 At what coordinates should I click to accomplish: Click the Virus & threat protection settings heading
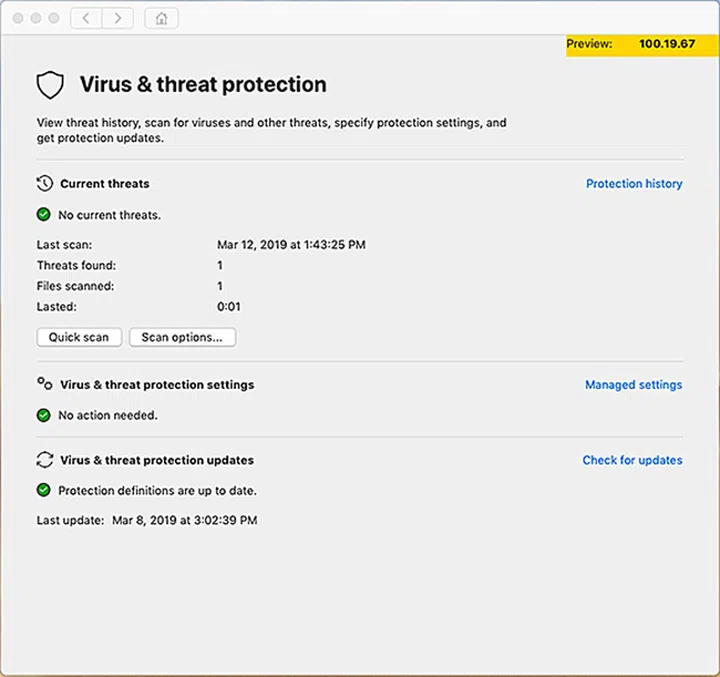(157, 385)
